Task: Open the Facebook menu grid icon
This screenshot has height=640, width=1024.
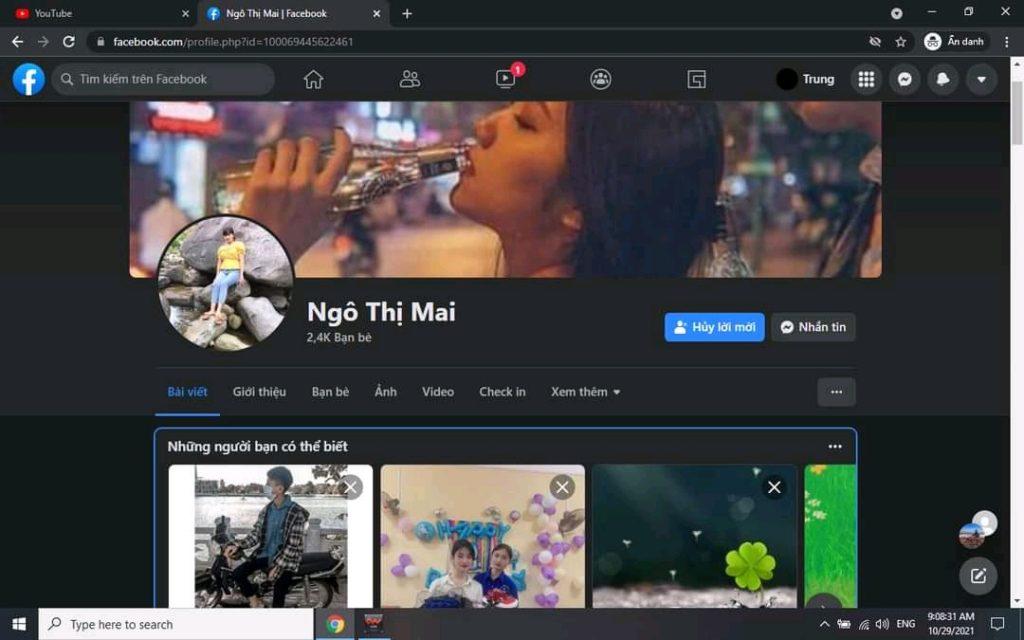Action: click(866, 79)
